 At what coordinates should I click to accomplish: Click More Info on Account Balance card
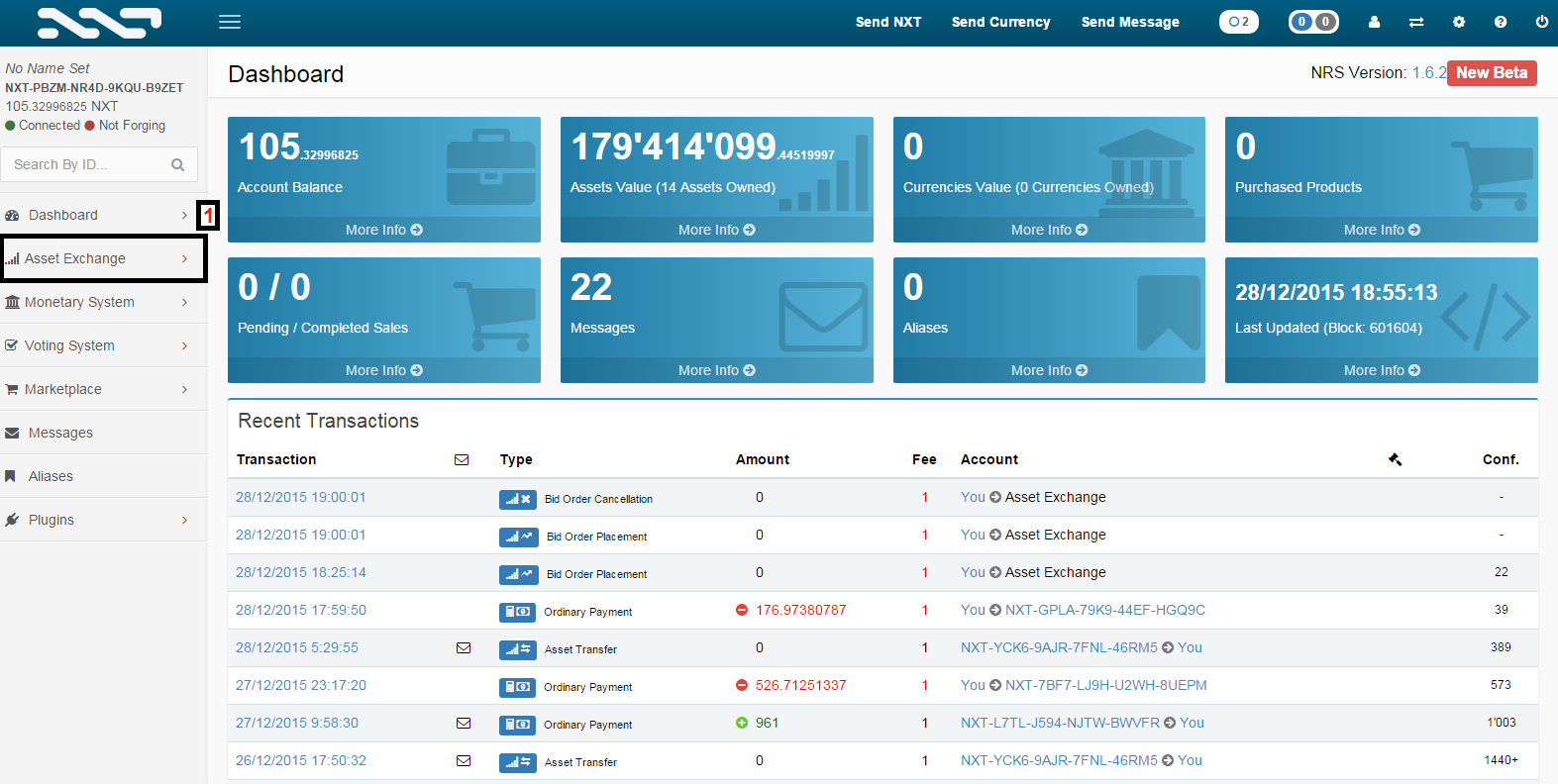coord(384,230)
